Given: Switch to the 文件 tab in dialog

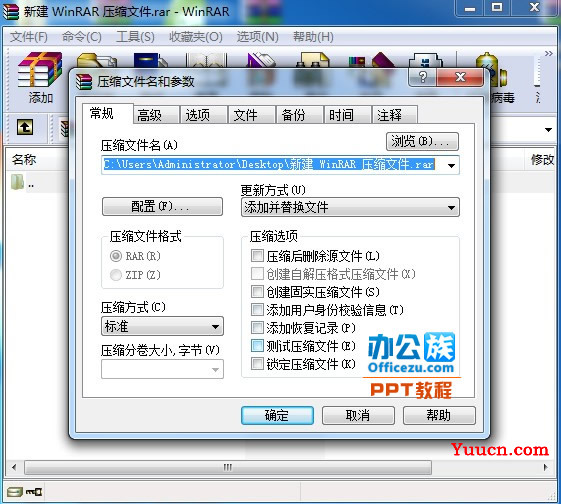Looking at the screenshot, I should 252,115.
